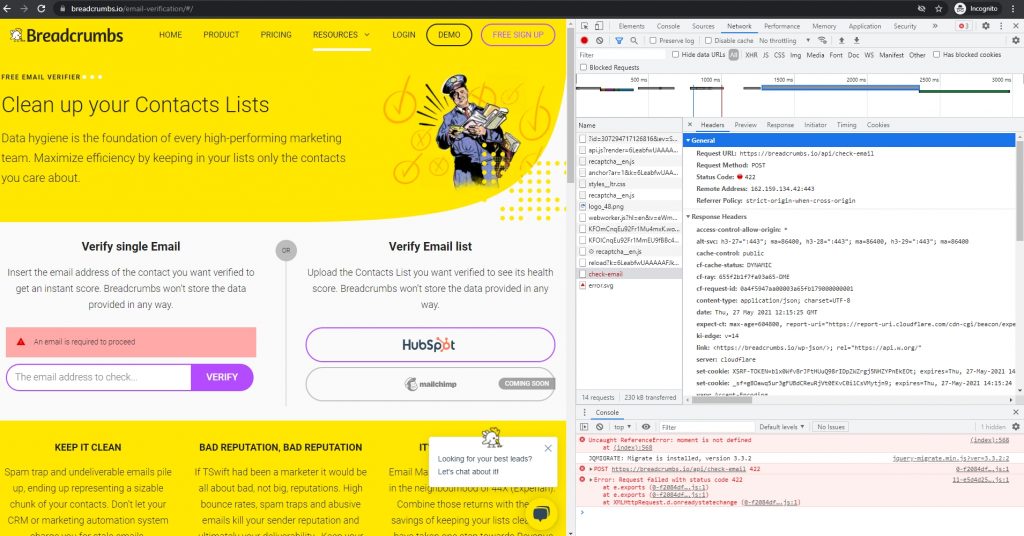Open the Application panel tab
The width and height of the screenshot is (1024, 536).
click(x=865, y=26)
